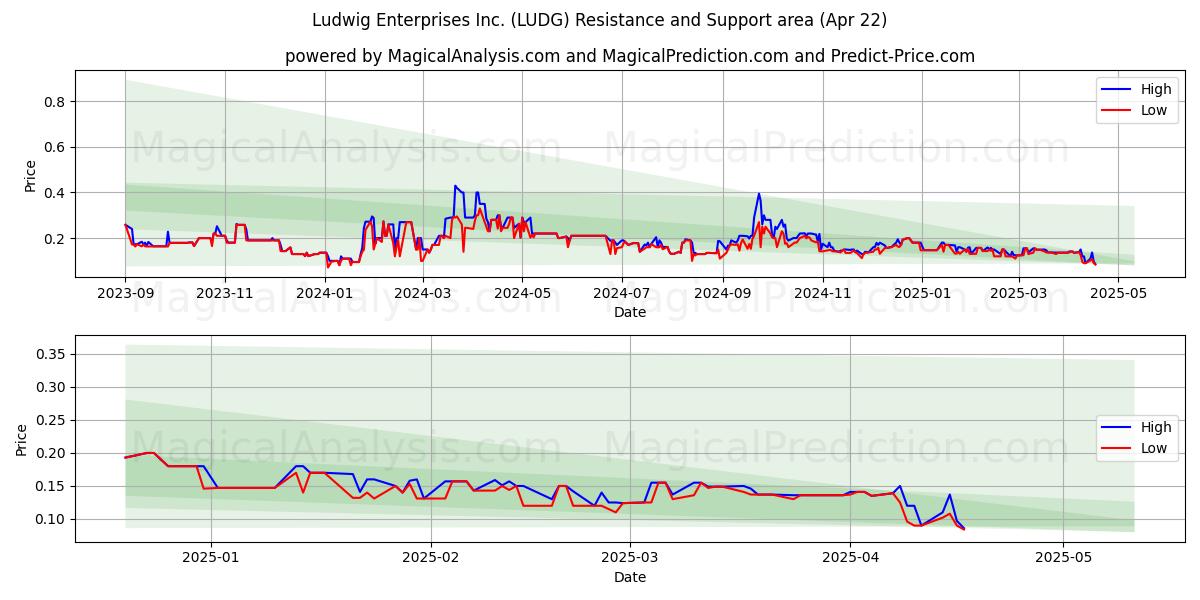Click the top chart 'Price' axis label

coord(30,175)
